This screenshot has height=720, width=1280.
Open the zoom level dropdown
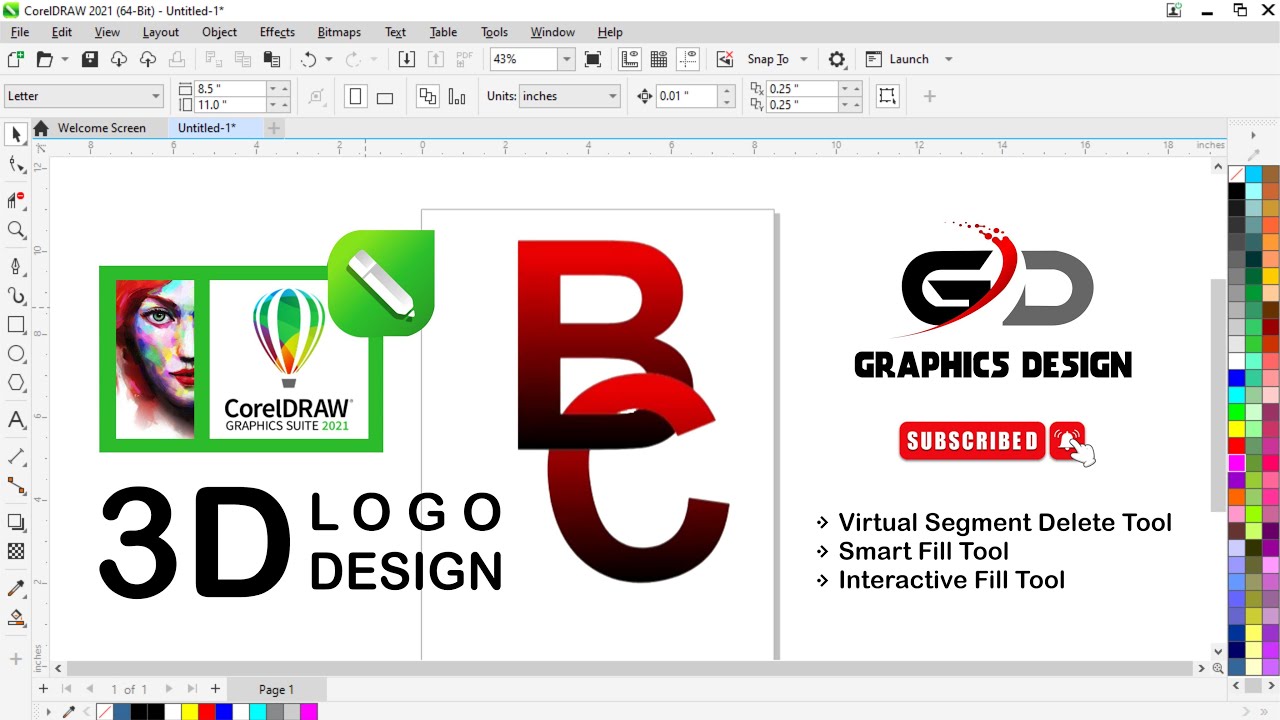(566, 59)
